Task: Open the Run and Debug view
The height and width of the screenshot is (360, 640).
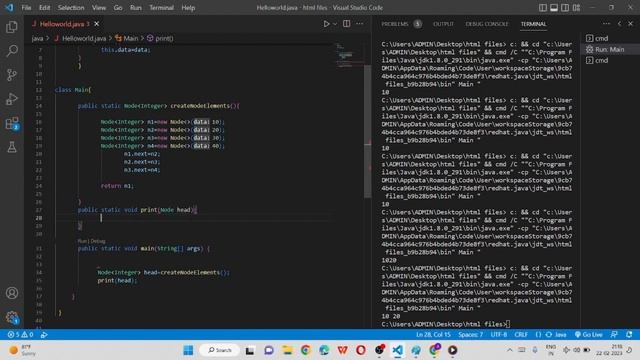Action: 12,99
